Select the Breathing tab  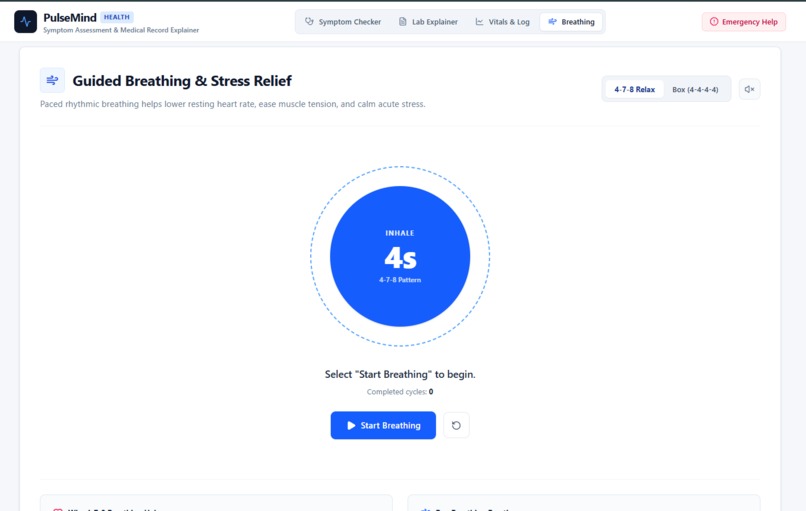click(571, 22)
